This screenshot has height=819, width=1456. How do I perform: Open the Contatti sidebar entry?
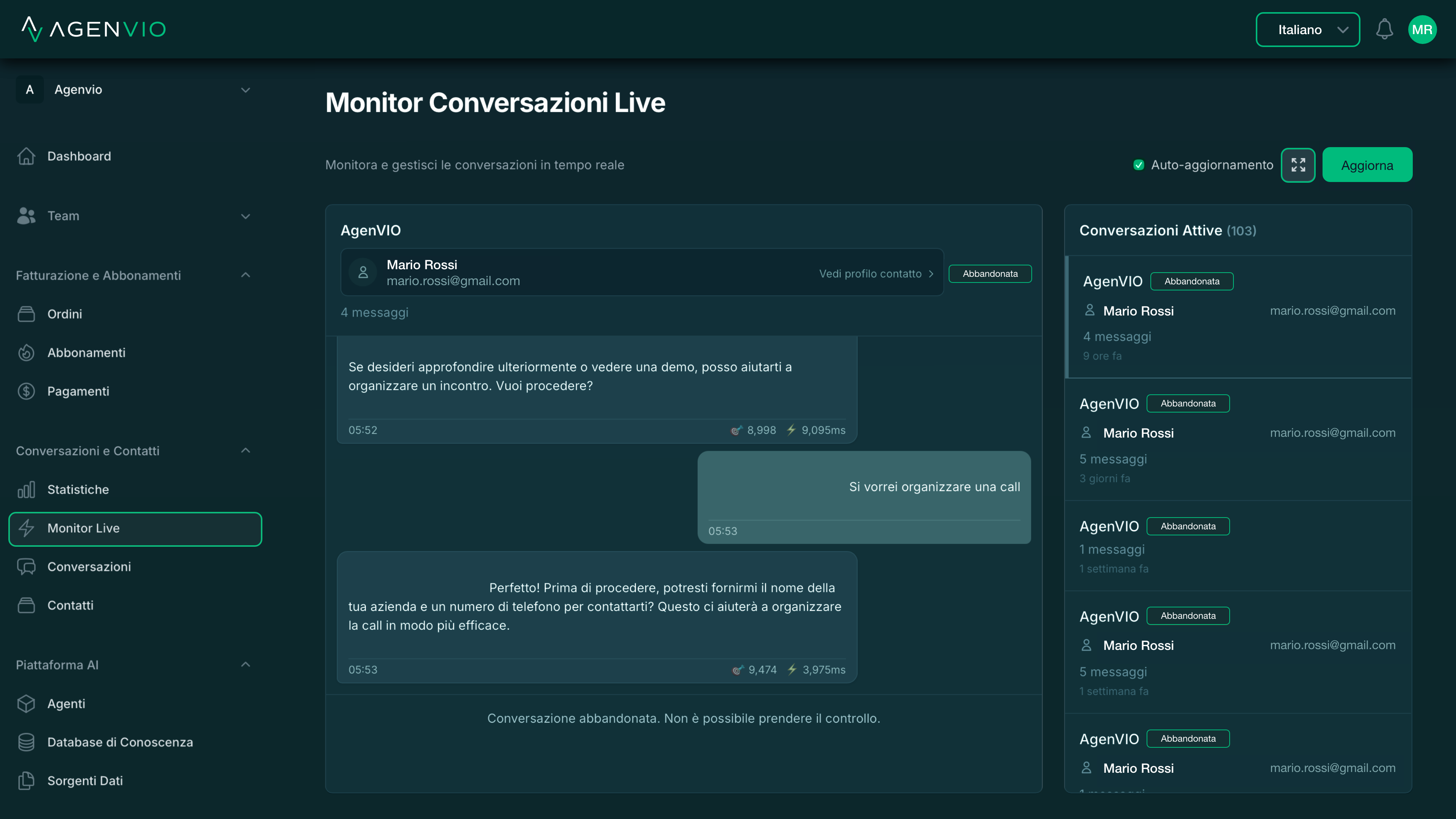[x=70, y=605]
